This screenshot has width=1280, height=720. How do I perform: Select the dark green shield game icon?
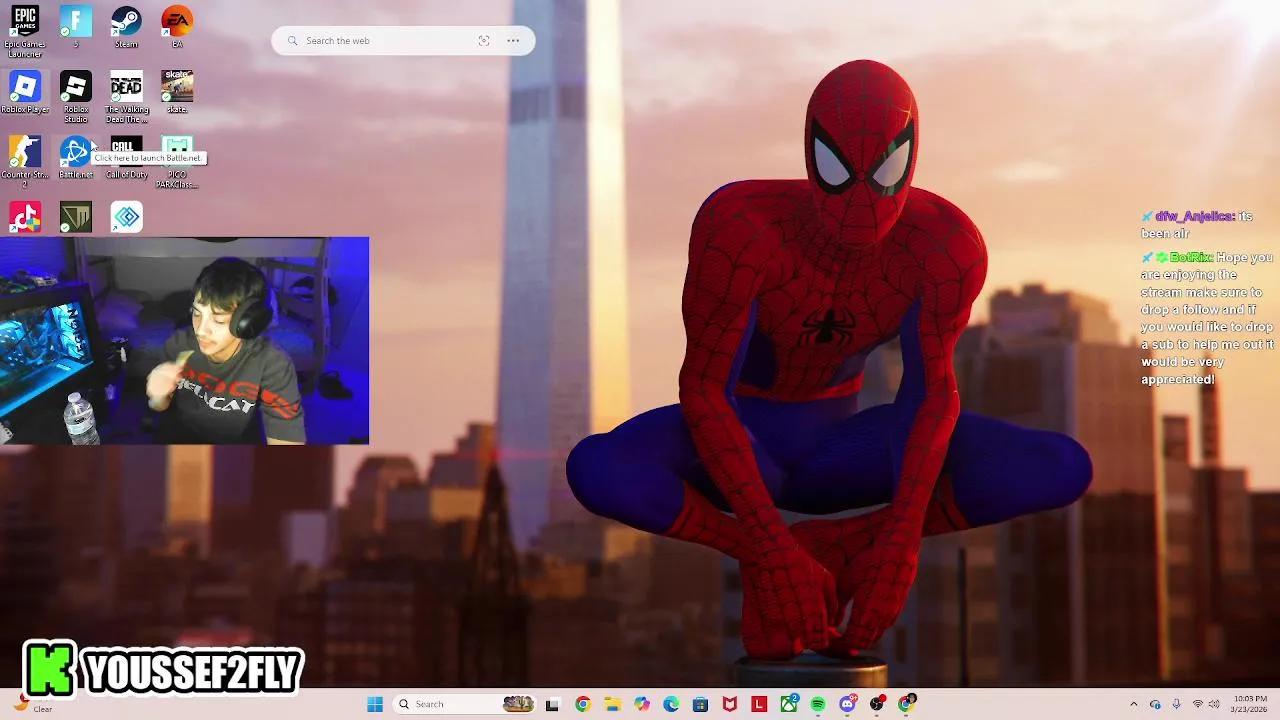(76, 217)
